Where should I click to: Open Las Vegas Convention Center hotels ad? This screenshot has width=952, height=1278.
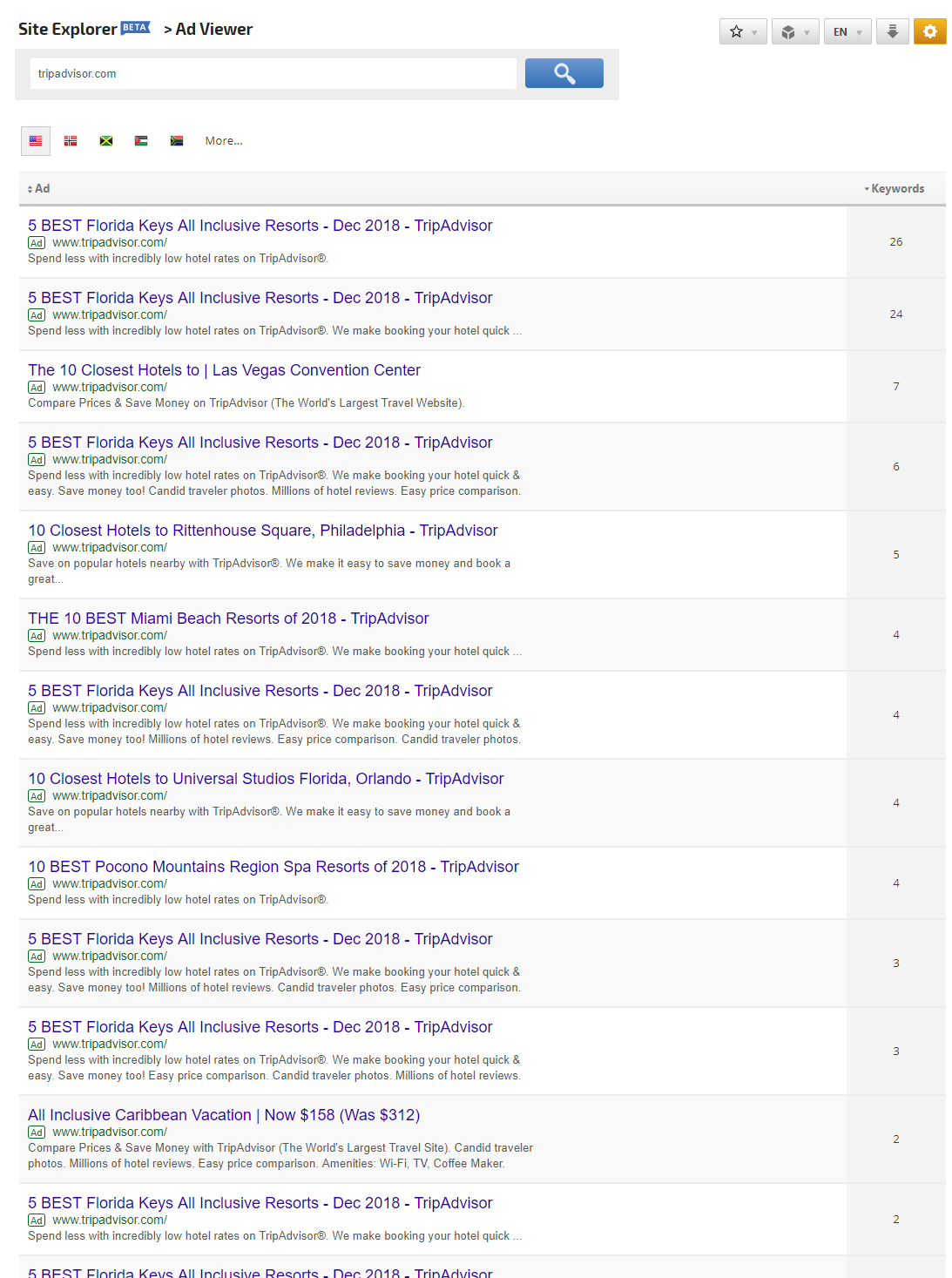click(x=224, y=370)
